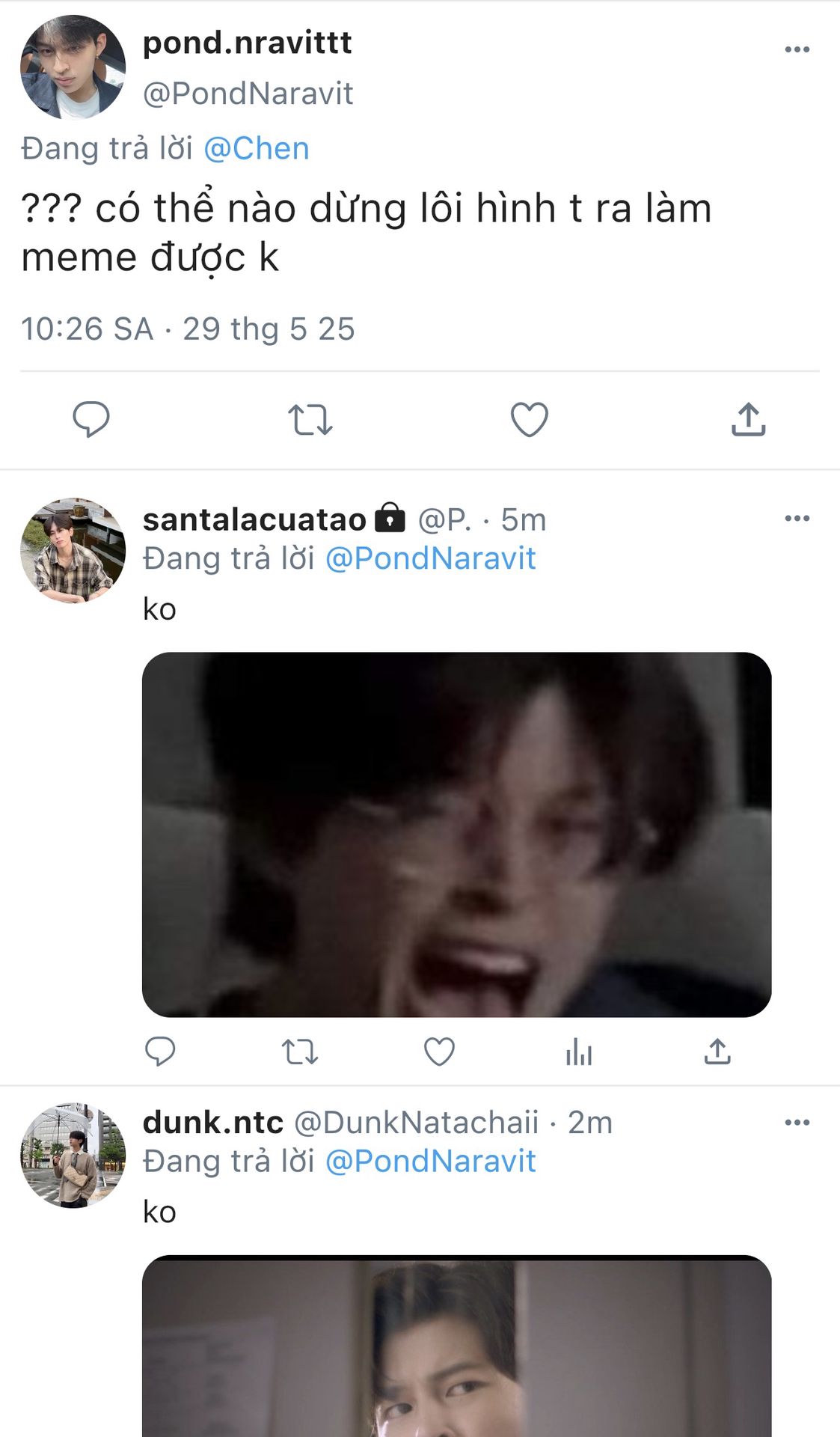The image size is (840, 1437).
Task: Open more options for pond.nravittt tweet
Action: (797, 49)
